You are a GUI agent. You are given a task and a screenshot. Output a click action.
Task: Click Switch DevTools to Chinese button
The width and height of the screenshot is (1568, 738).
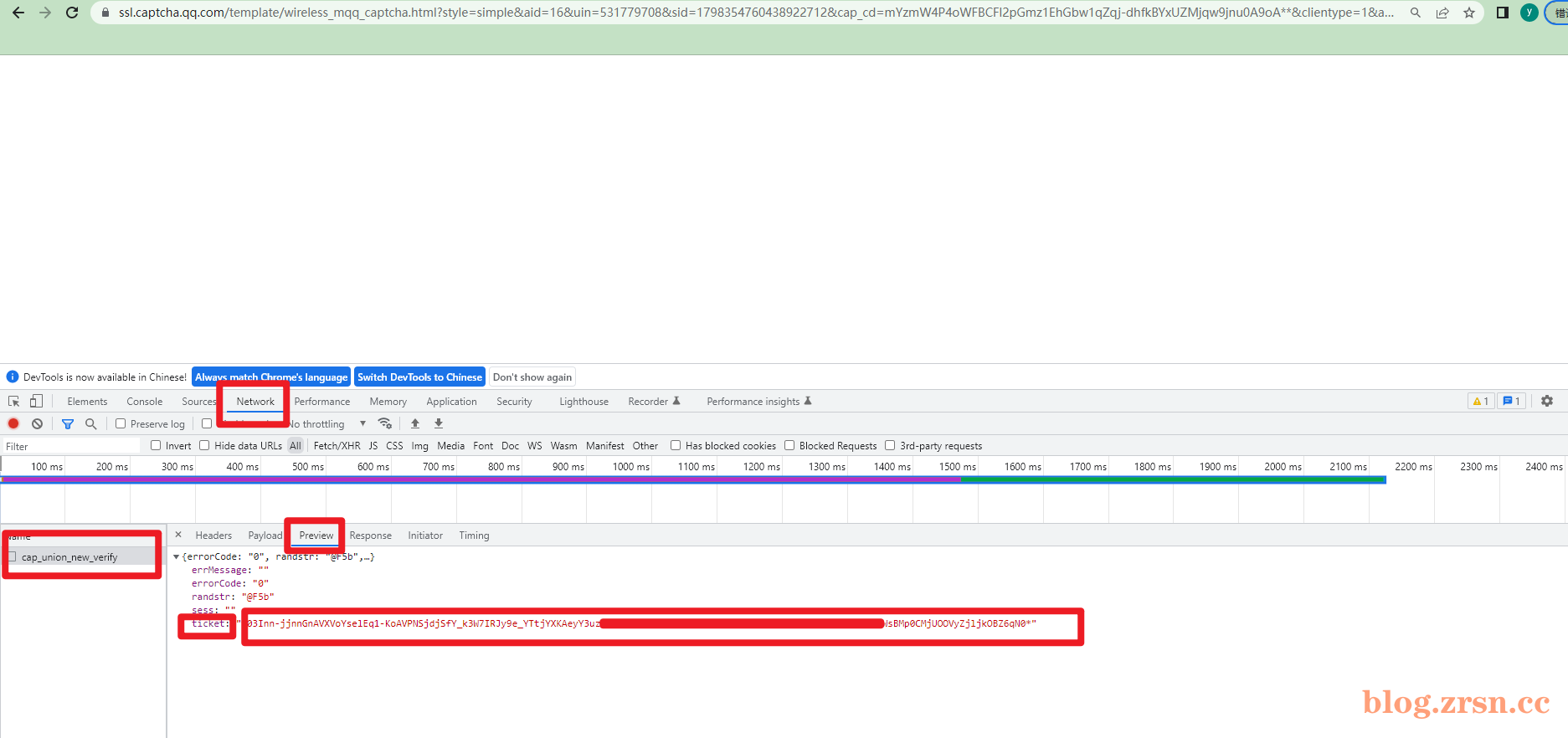419,377
